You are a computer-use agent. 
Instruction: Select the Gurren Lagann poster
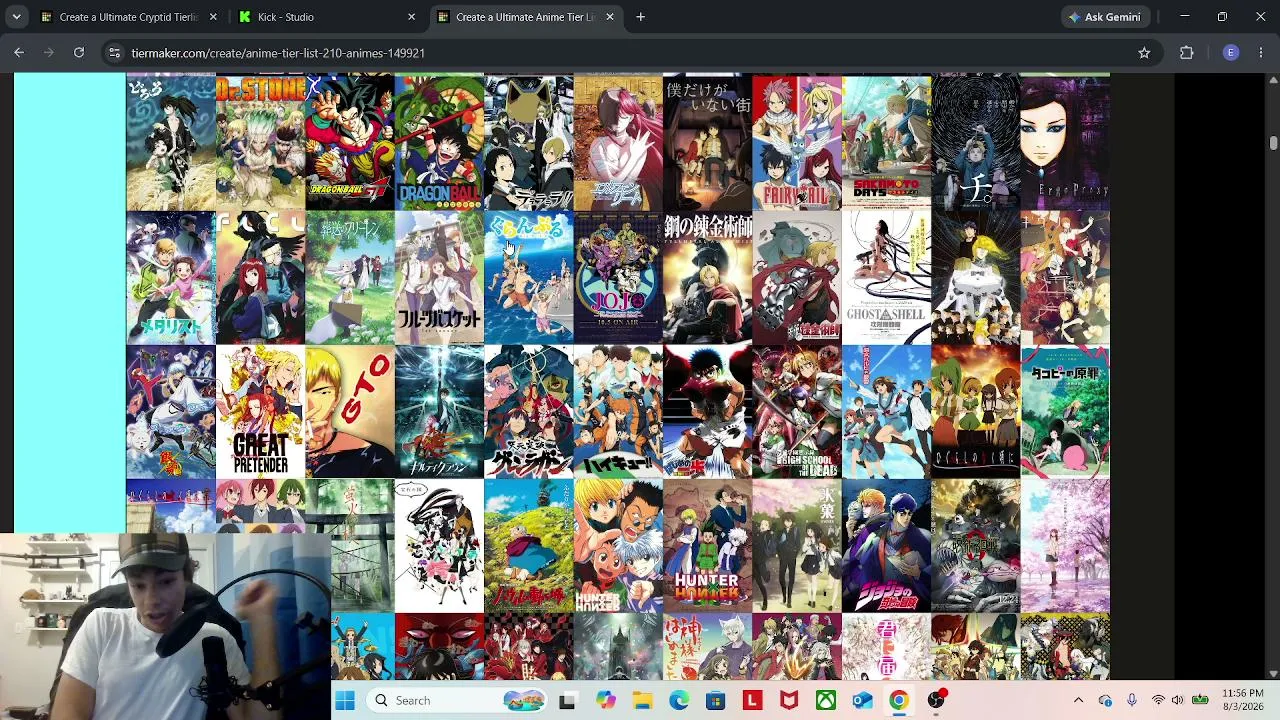(x=529, y=411)
